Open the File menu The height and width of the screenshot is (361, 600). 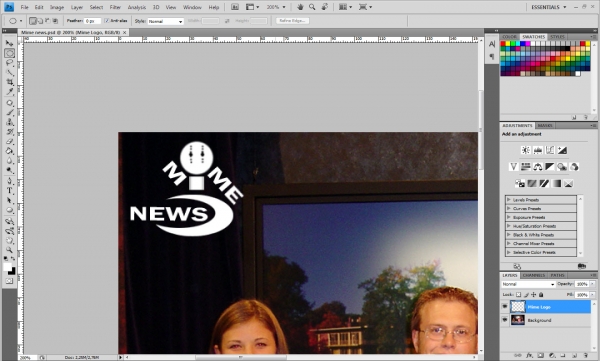[x=24, y=7]
